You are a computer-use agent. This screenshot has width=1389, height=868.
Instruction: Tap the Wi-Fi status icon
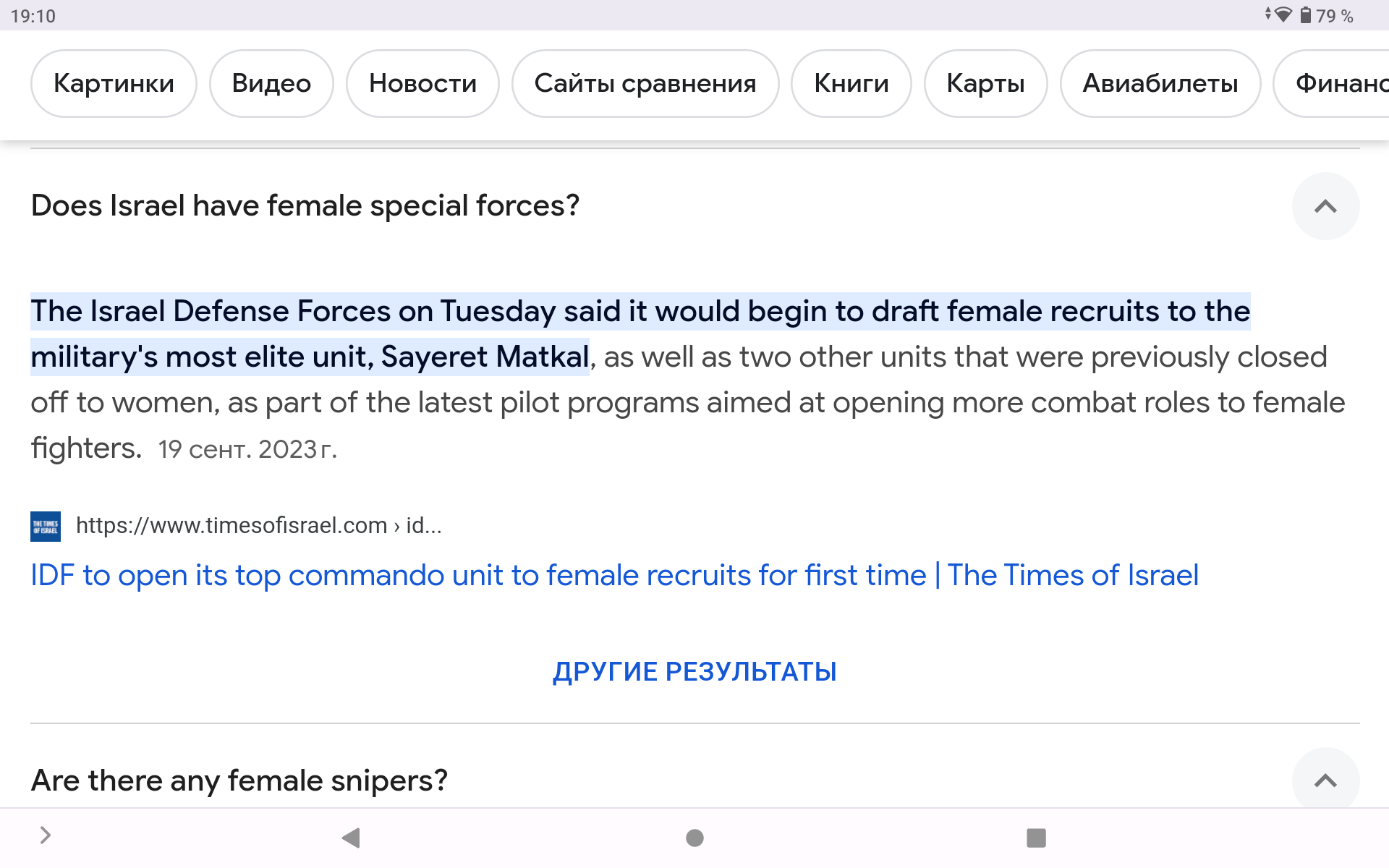click(1283, 14)
